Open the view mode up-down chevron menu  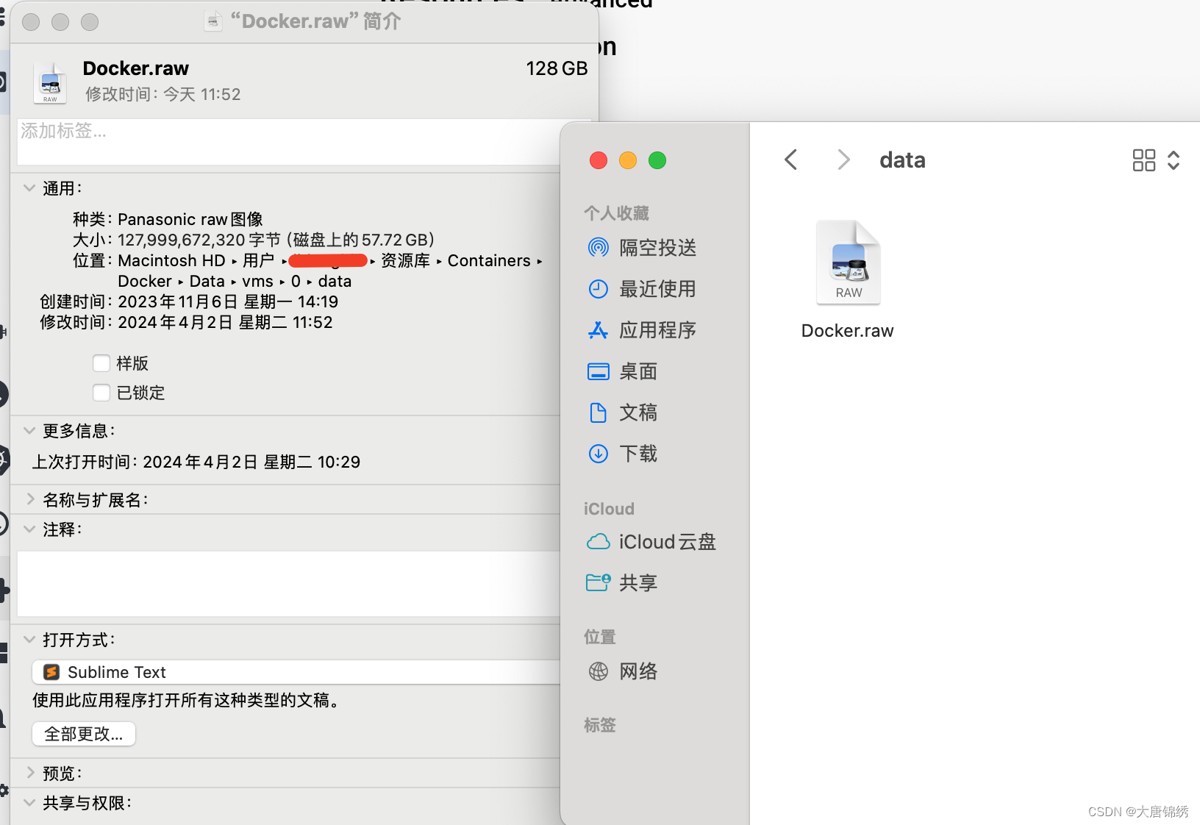tap(1174, 160)
